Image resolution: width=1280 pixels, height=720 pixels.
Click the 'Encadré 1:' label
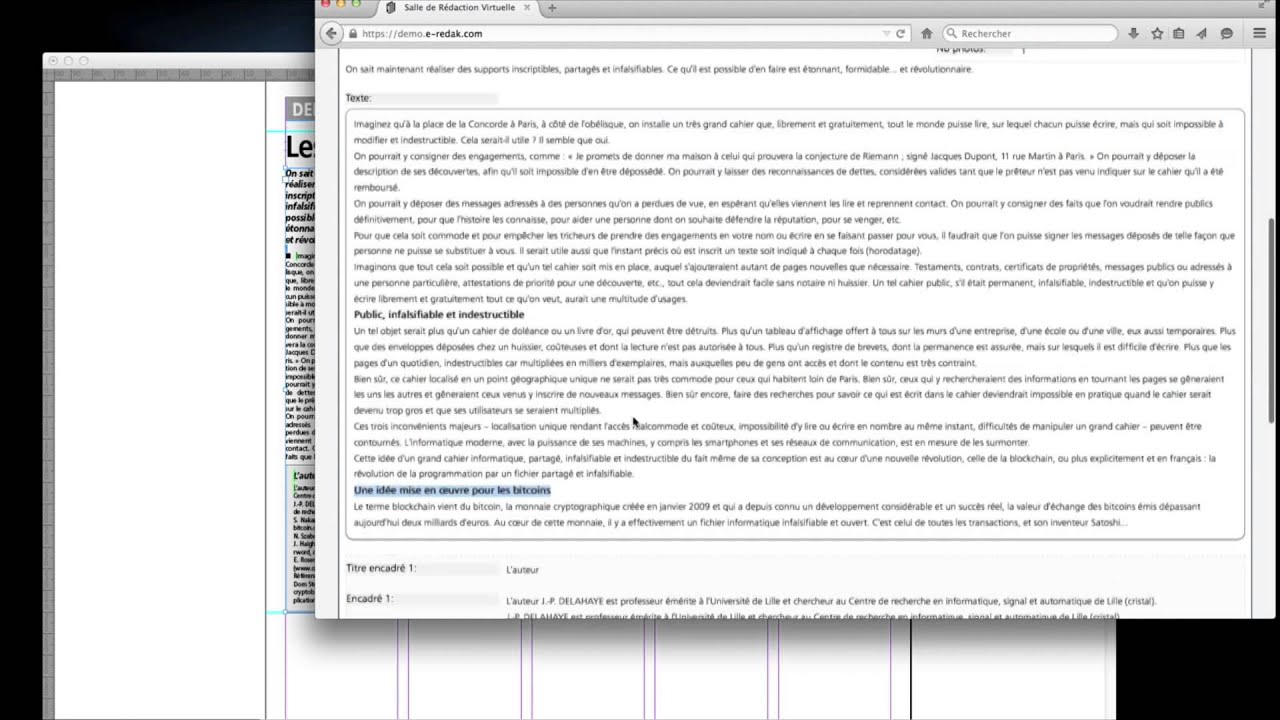pyautogui.click(x=369, y=599)
